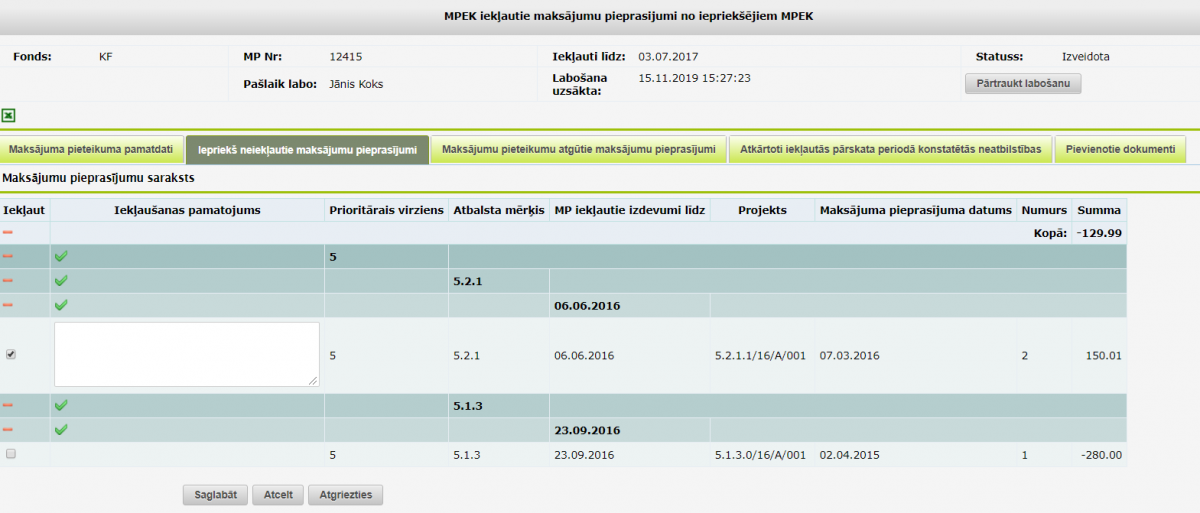Click green checkmark in the 5.1.3 group row
1200x513 pixels.
click(61, 406)
